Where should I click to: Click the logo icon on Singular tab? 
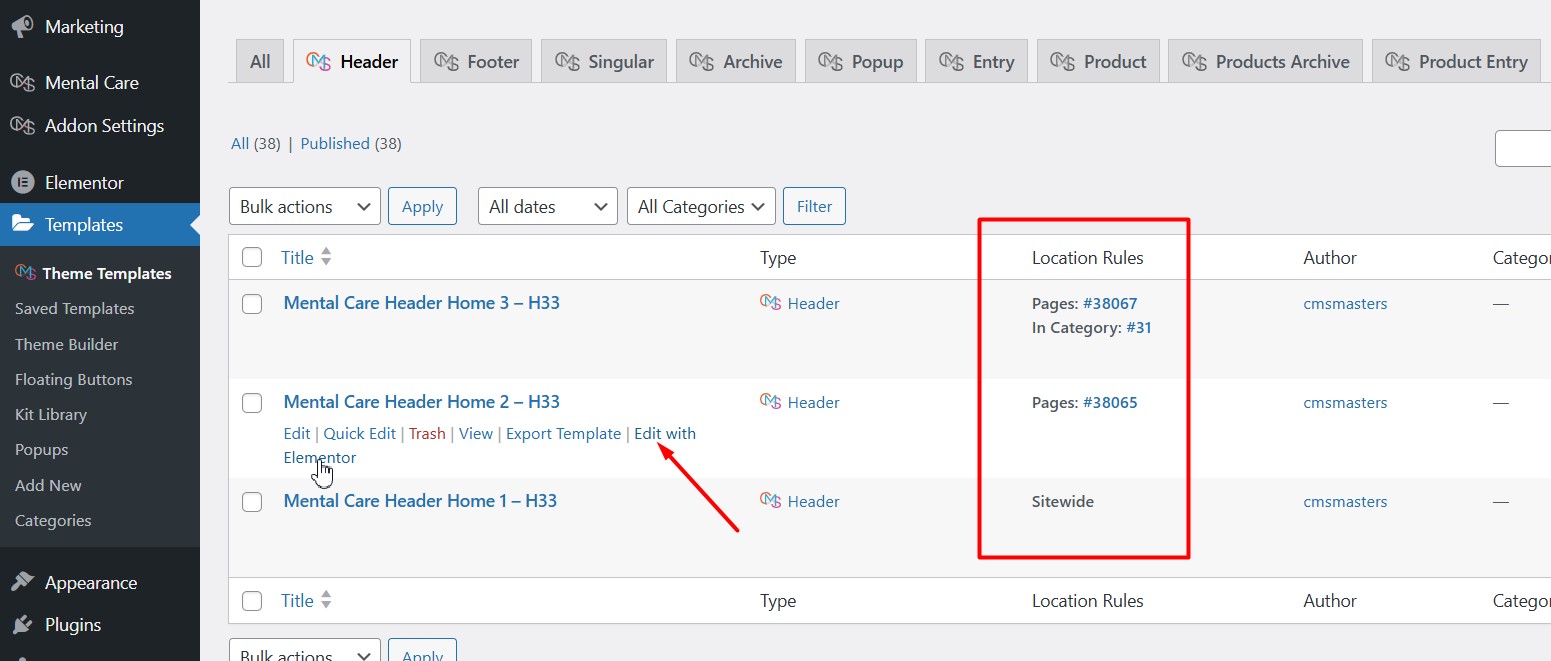[567, 62]
